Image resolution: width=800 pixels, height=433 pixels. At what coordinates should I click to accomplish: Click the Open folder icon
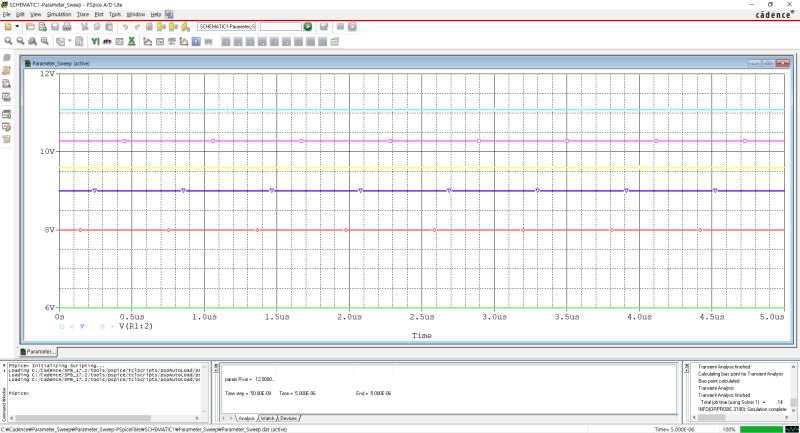pyautogui.click(x=30, y=27)
